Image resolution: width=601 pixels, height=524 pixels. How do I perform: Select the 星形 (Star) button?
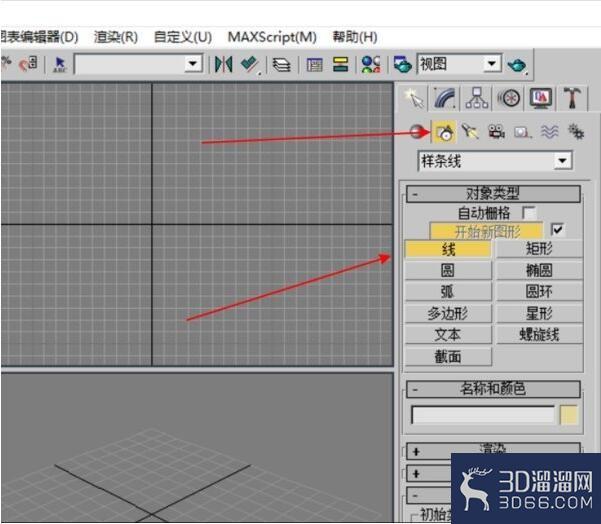539,314
